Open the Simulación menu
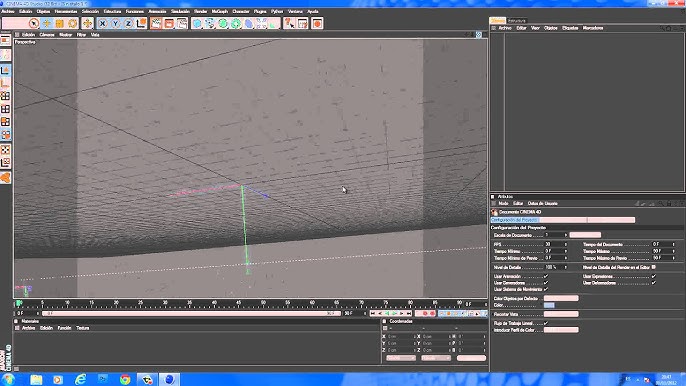The image size is (686, 386). click(x=180, y=11)
